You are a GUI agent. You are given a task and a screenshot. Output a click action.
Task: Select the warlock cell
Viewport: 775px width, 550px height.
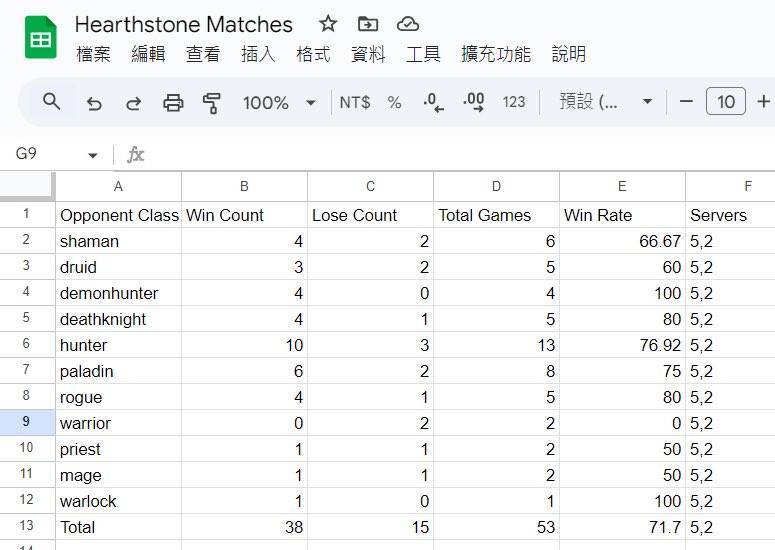118,501
